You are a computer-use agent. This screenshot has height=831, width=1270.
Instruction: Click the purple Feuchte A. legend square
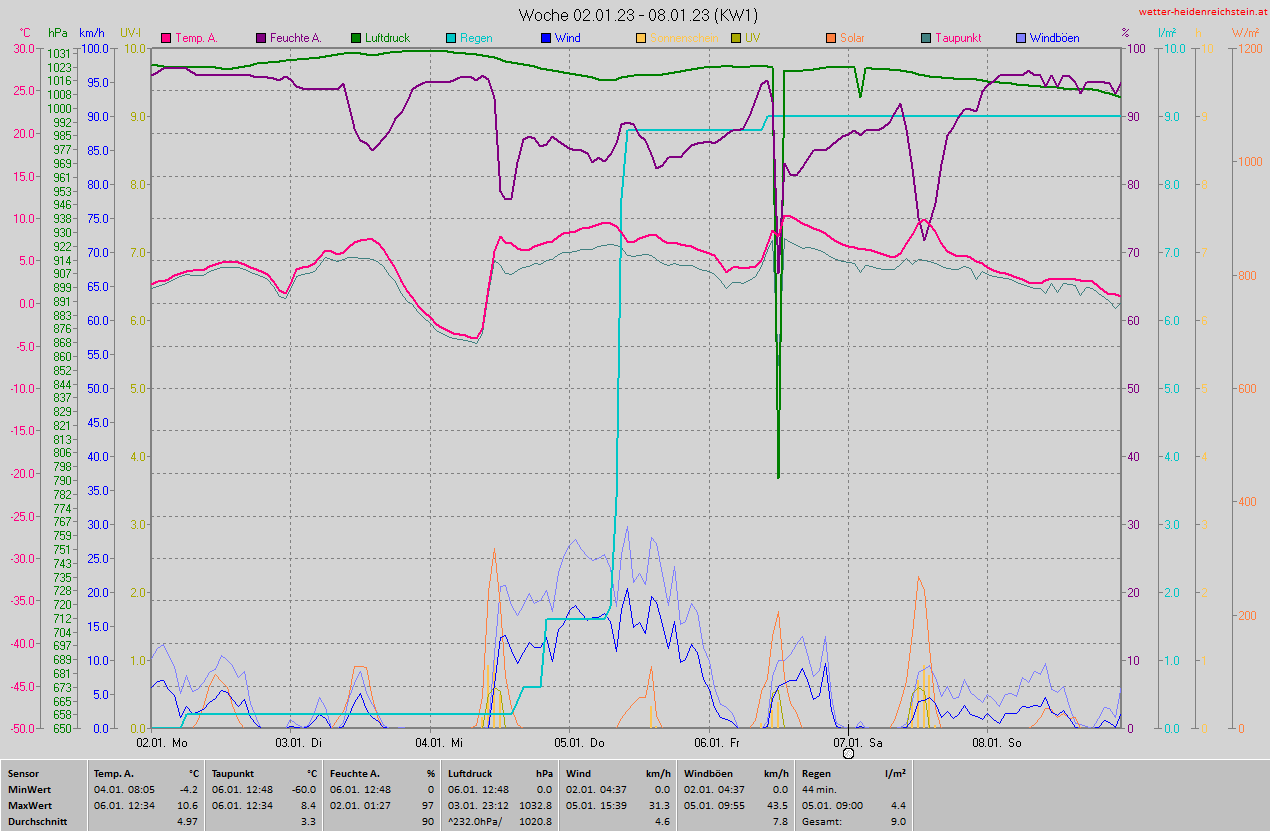tap(261, 39)
